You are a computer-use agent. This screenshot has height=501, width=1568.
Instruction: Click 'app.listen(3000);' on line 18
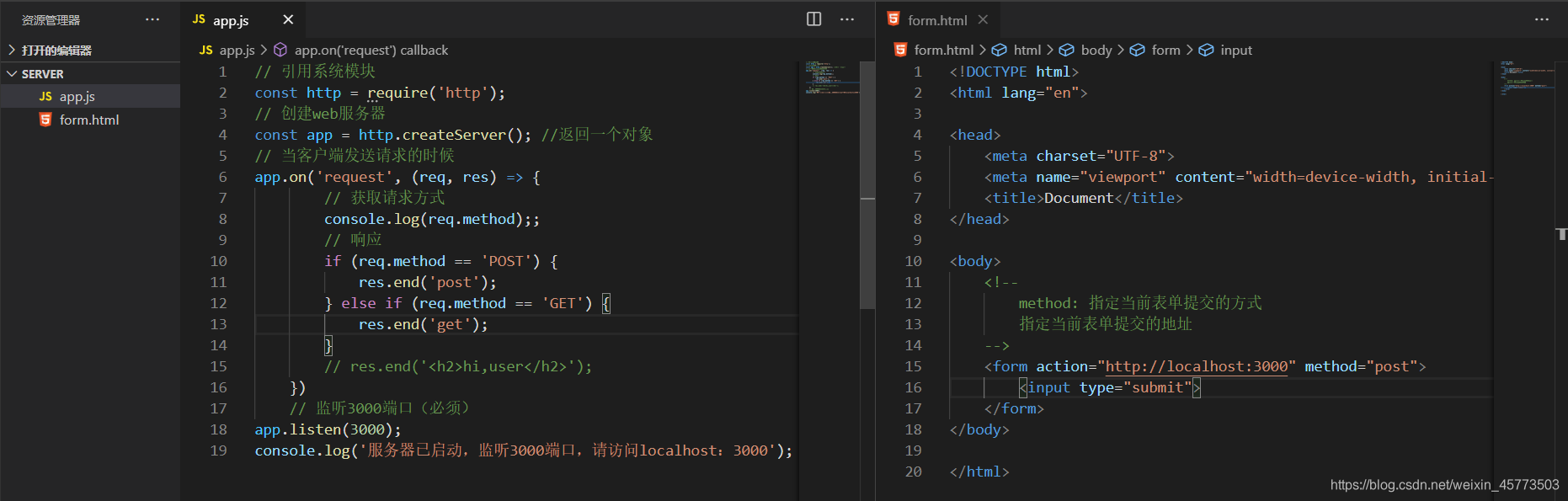(x=328, y=429)
